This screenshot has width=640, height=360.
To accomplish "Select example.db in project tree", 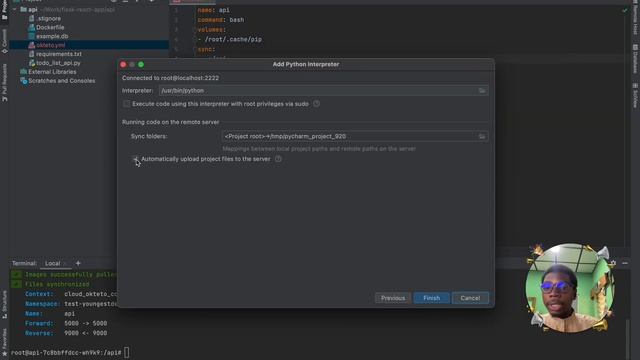I will click(52, 36).
